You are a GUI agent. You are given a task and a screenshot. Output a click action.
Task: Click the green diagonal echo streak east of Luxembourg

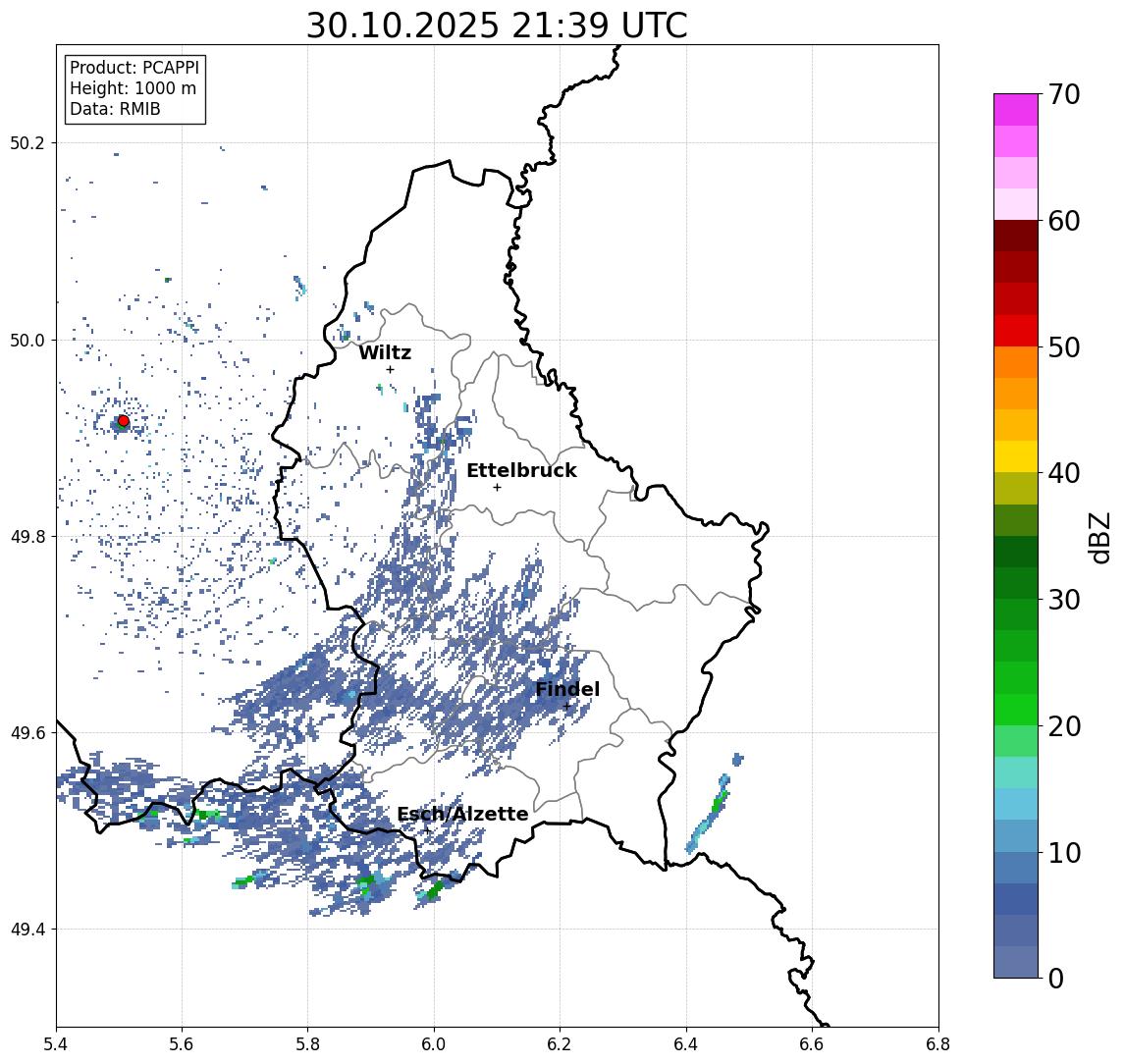coord(708,815)
